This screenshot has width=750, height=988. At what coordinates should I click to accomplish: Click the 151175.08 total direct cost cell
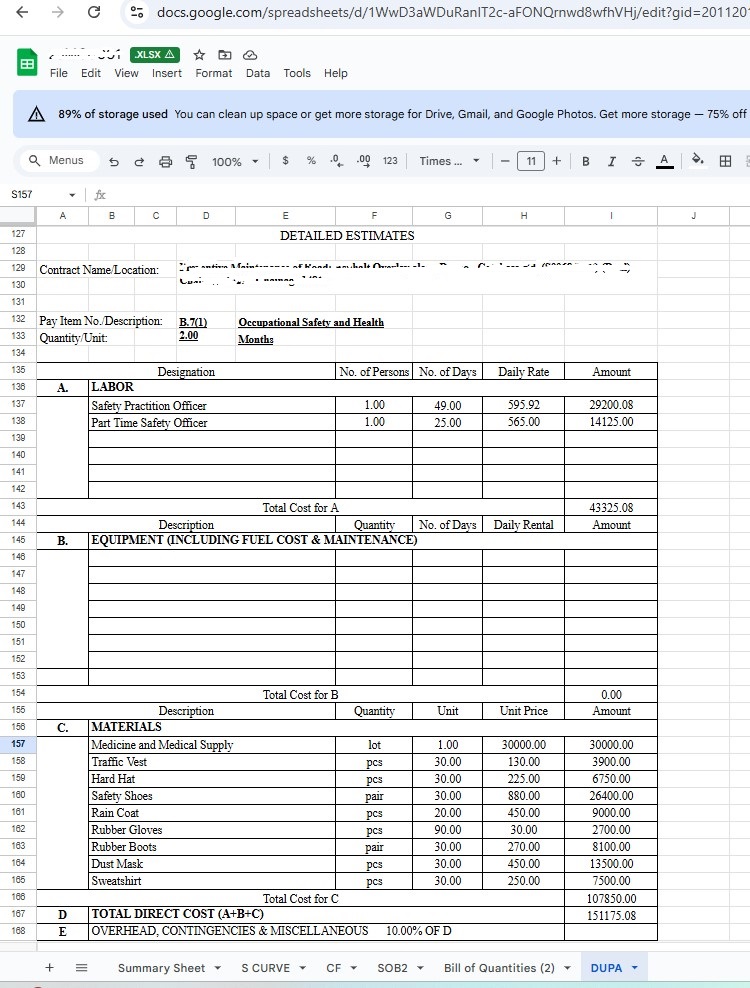coord(611,915)
